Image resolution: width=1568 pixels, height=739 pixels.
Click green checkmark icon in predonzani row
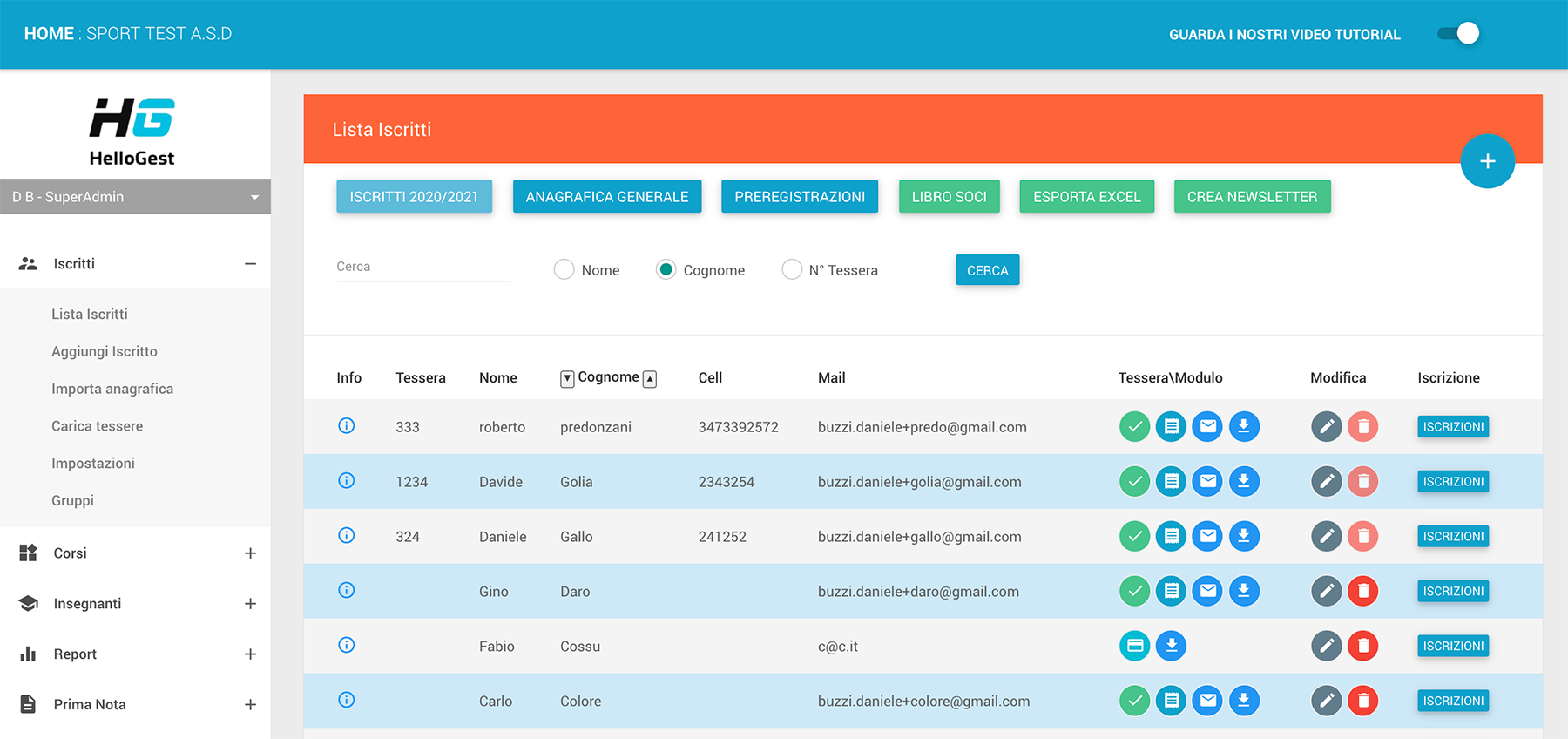[1134, 426]
